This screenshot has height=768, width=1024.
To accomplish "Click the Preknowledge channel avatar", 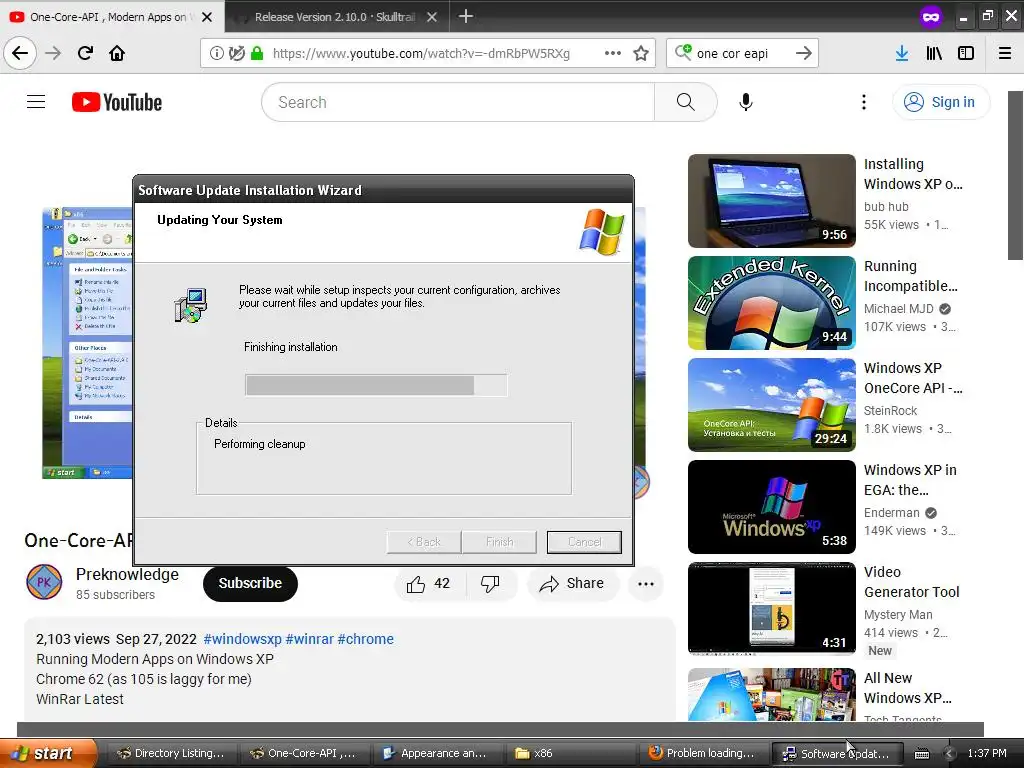I will click(x=44, y=582).
